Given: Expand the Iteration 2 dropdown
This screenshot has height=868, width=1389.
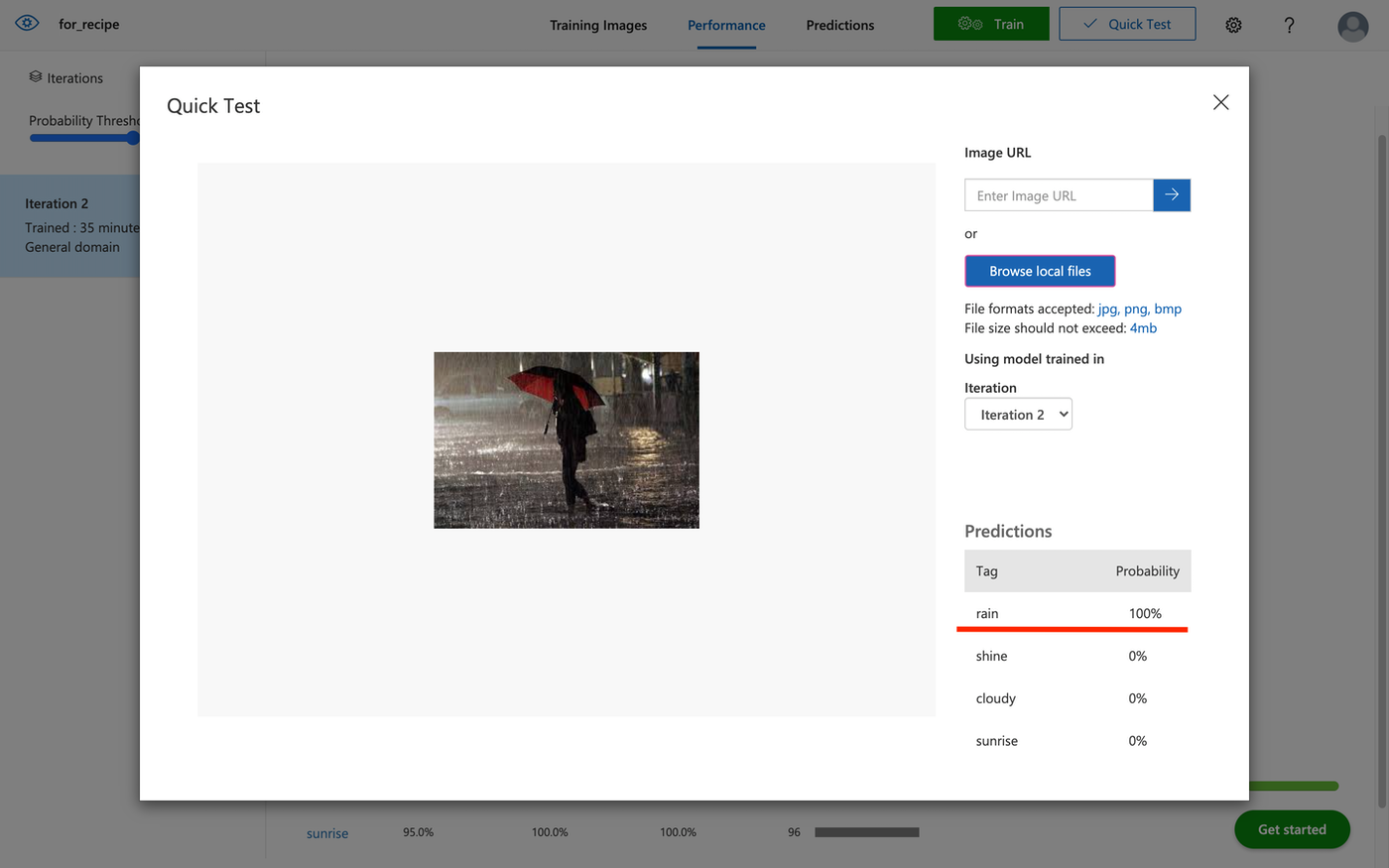Looking at the screenshot, I should click(1018, 415).
